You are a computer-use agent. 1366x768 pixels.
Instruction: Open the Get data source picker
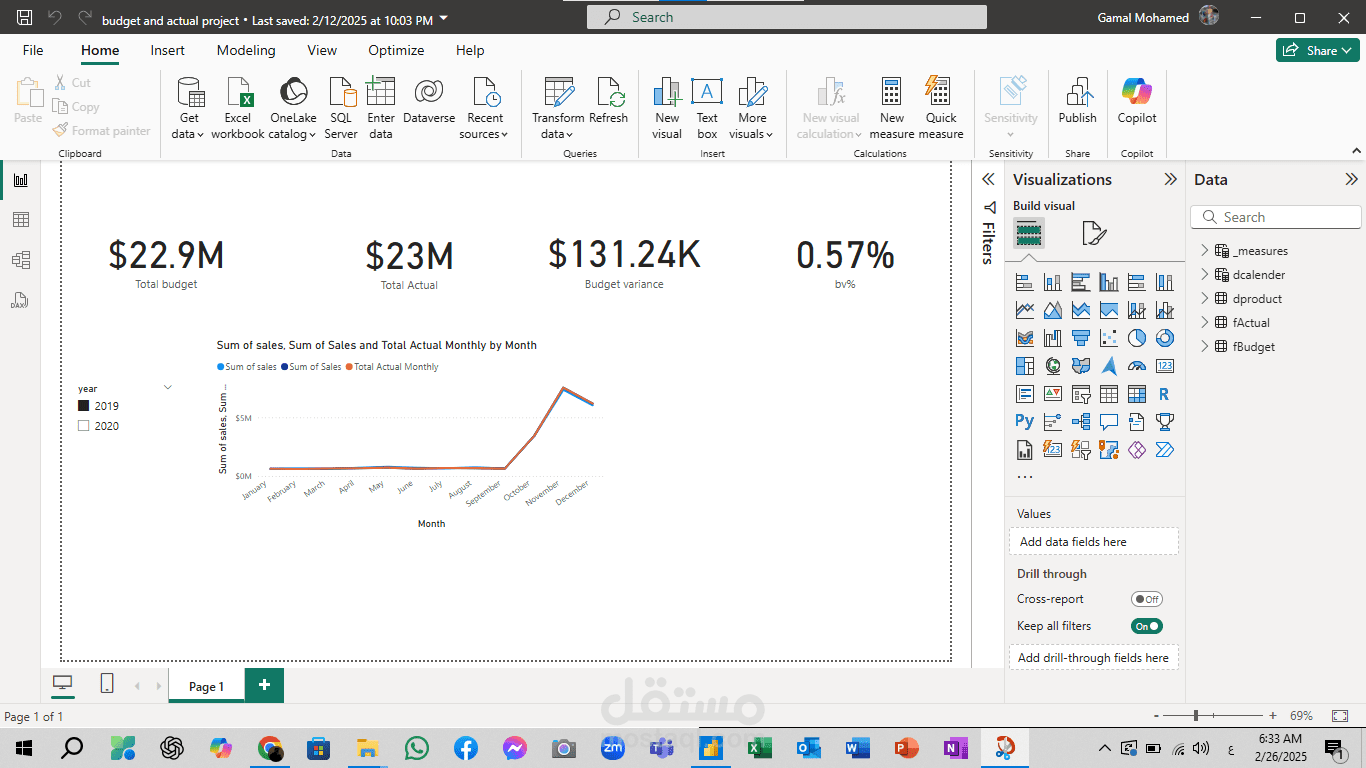click(x=189, y=108)
